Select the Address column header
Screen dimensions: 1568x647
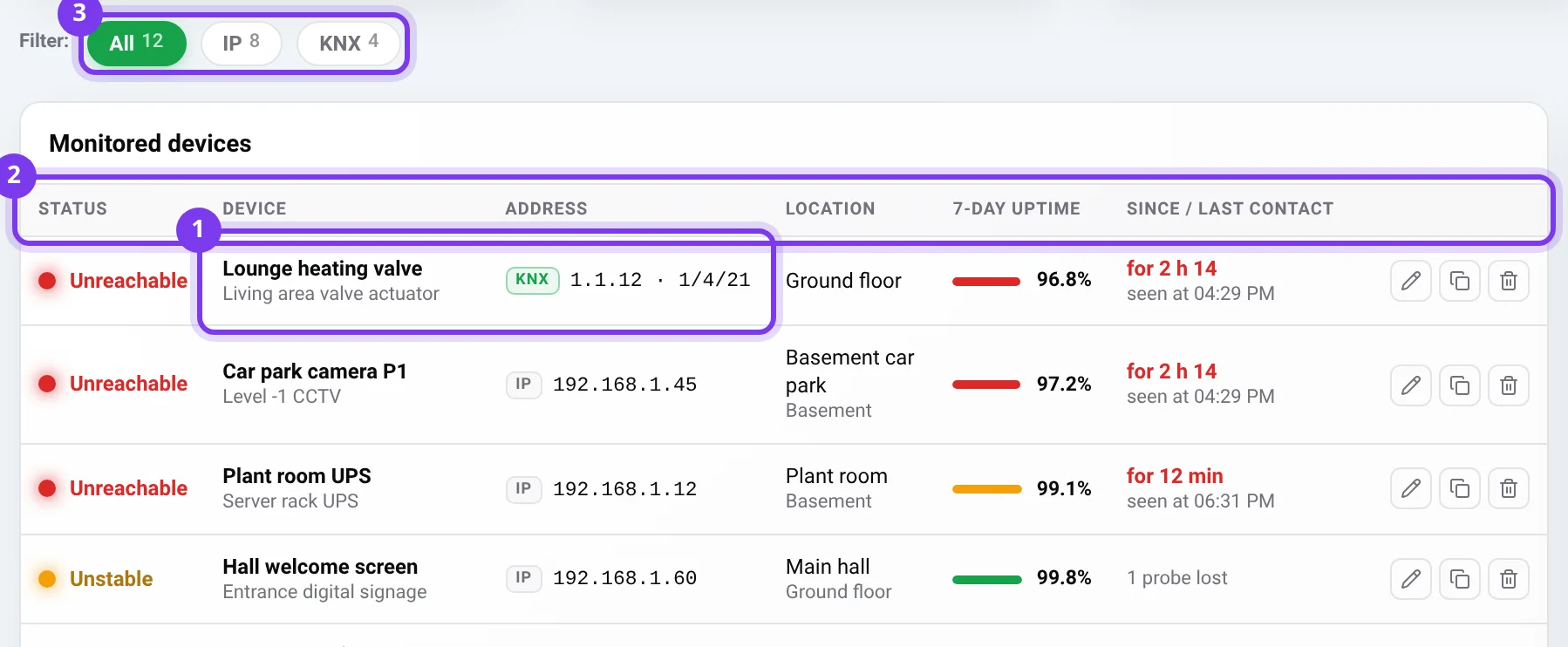click(546, 208)
